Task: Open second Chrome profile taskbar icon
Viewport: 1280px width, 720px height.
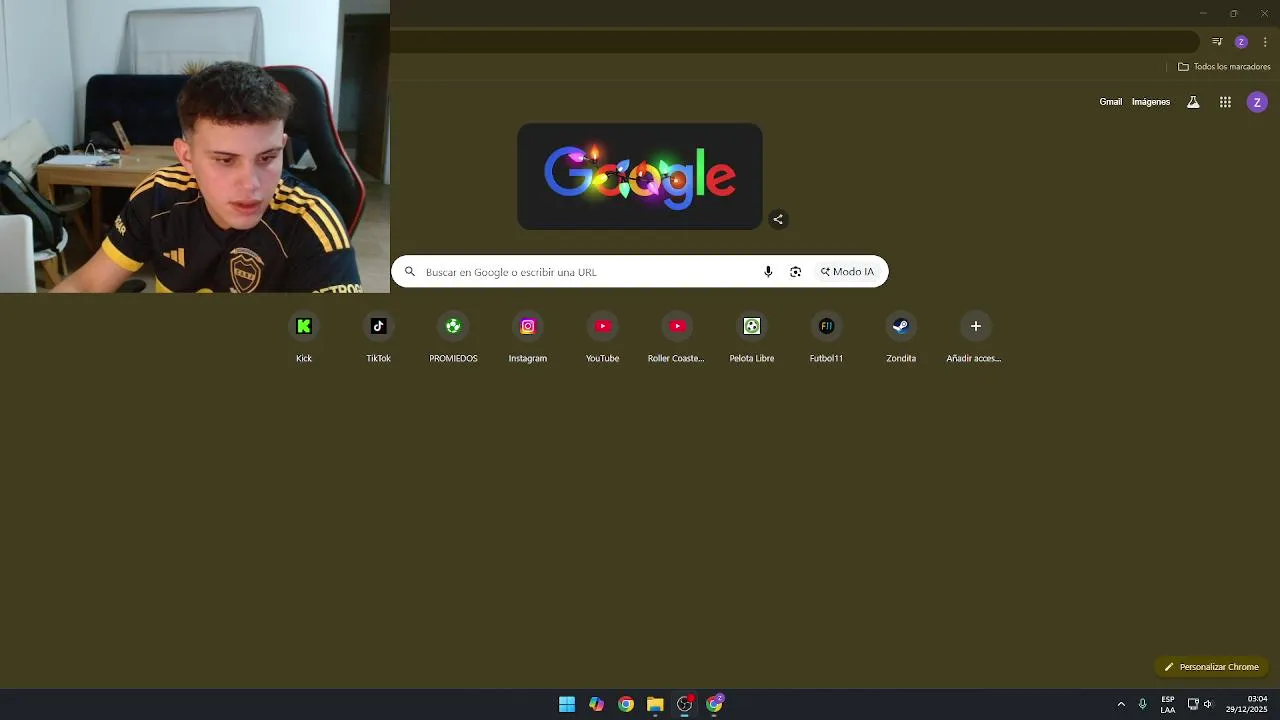Action: tap(714, 704)
